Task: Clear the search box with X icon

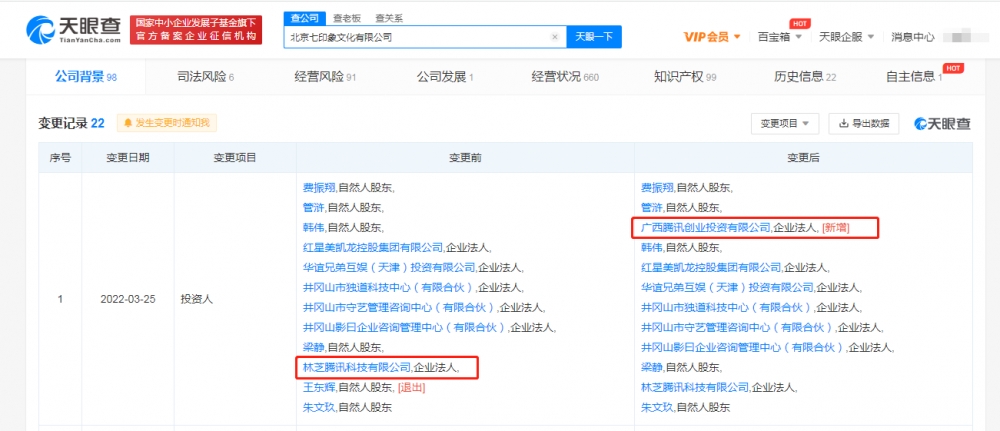Action: click(x=555, y=37)
